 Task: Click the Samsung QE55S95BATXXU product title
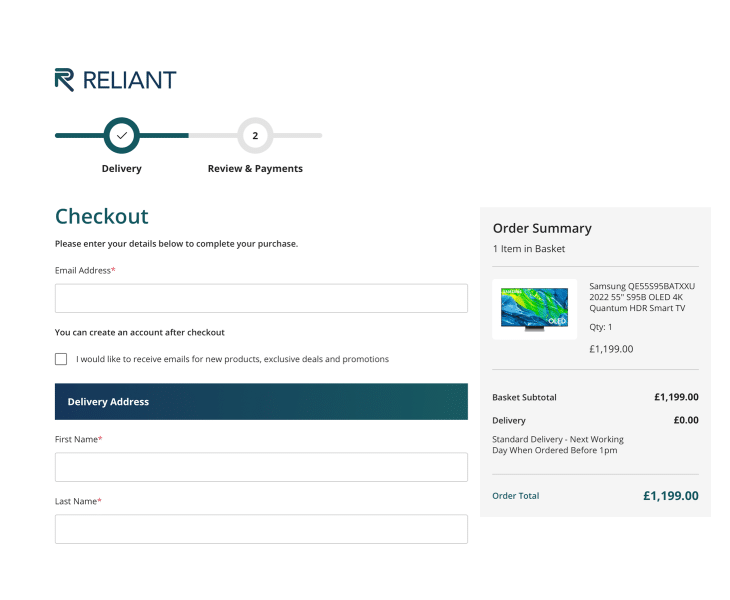click(x=641, y=297)
